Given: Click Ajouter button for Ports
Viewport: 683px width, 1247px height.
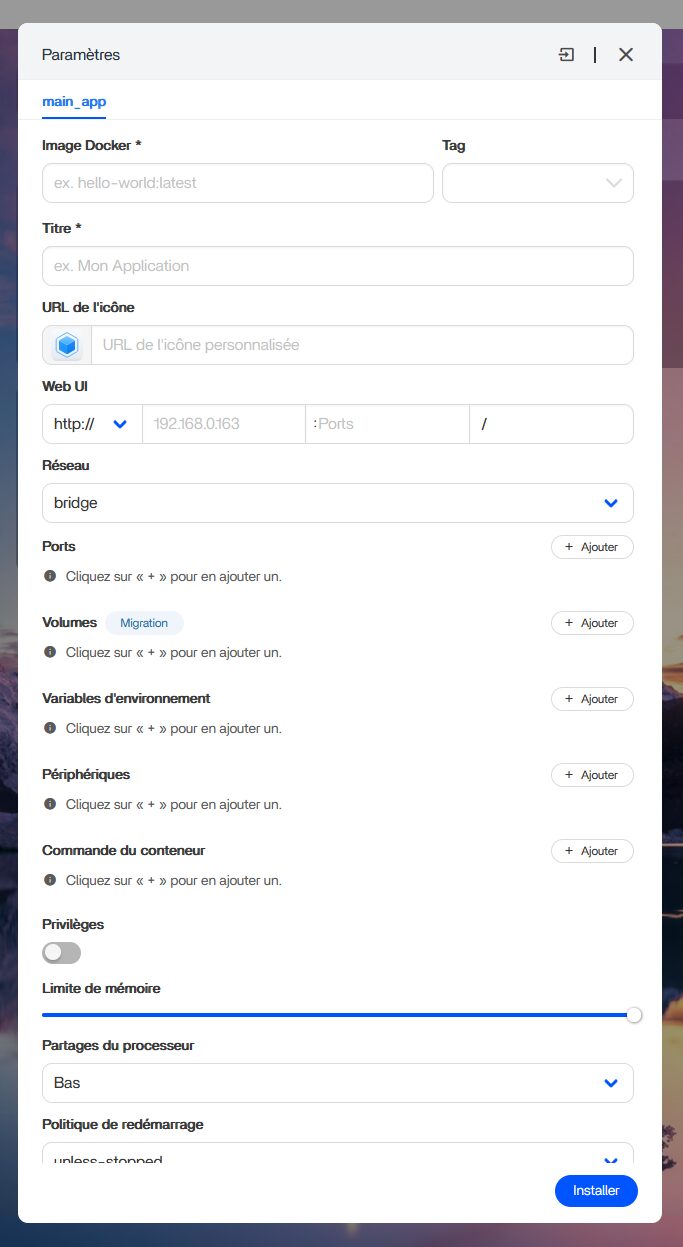Looking at the screenshot, I should point(592,547).
